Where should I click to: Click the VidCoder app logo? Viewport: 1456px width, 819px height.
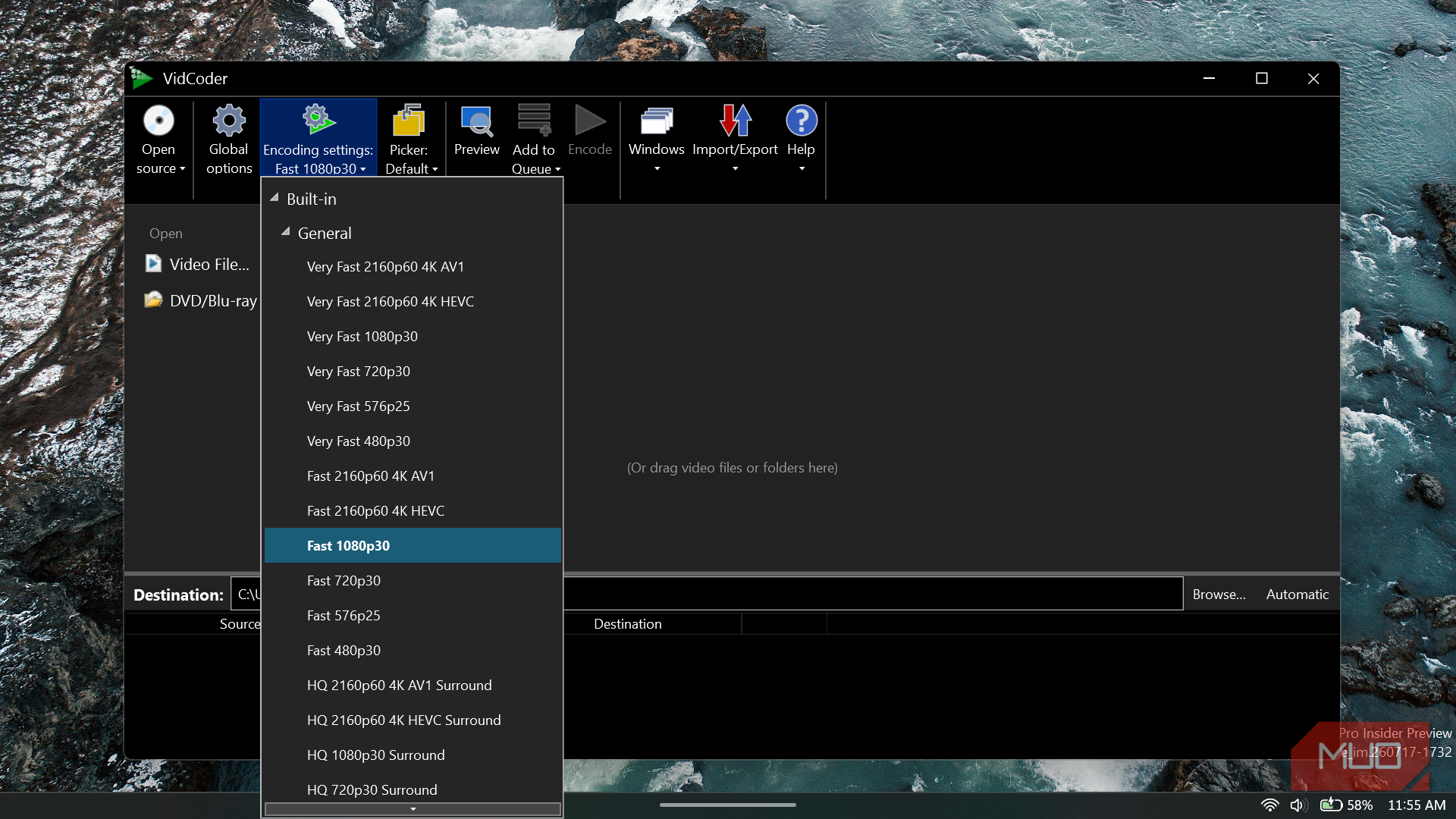[141, 78]
